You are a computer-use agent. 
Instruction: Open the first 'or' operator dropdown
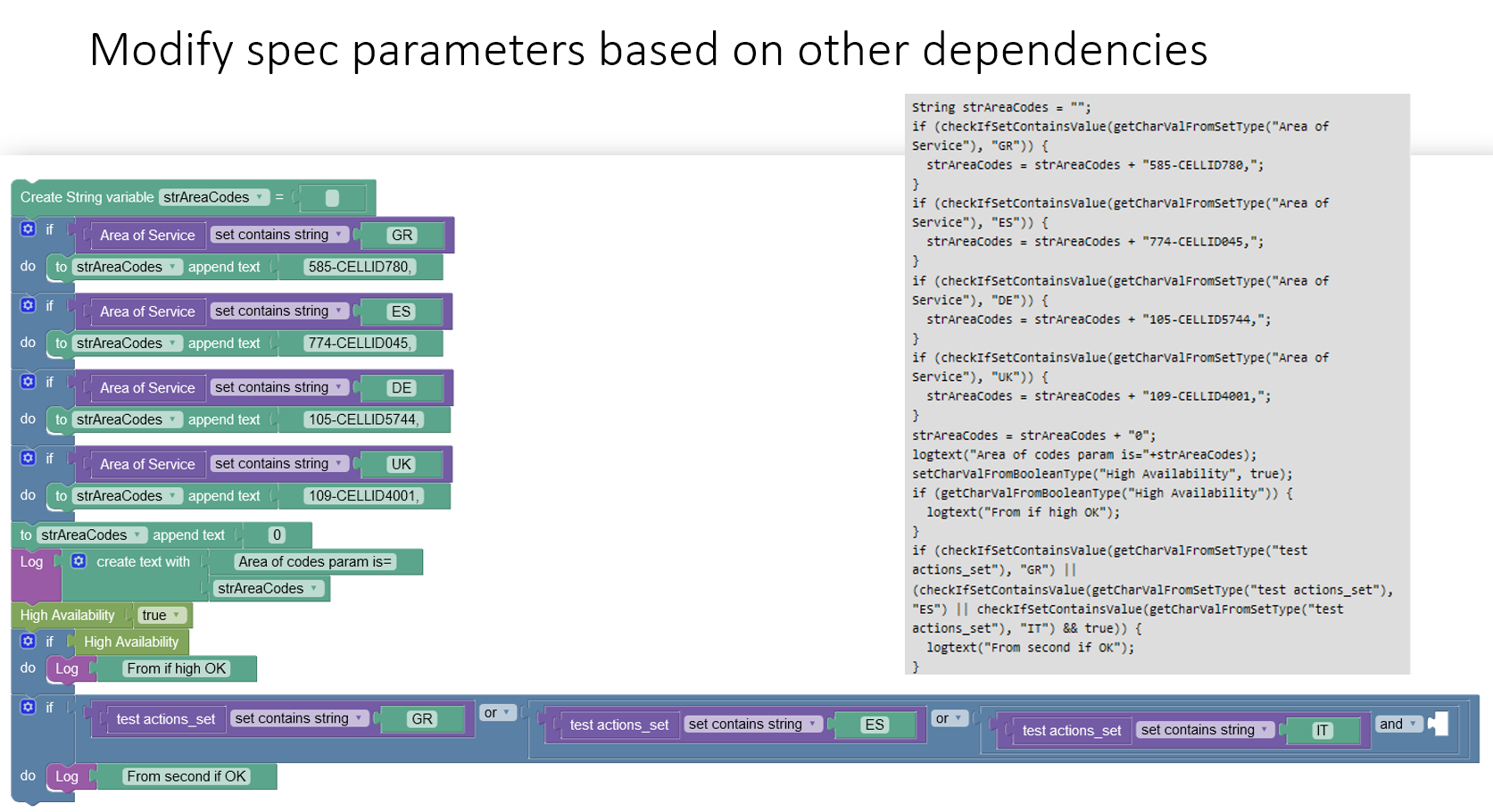click(497, 713)
